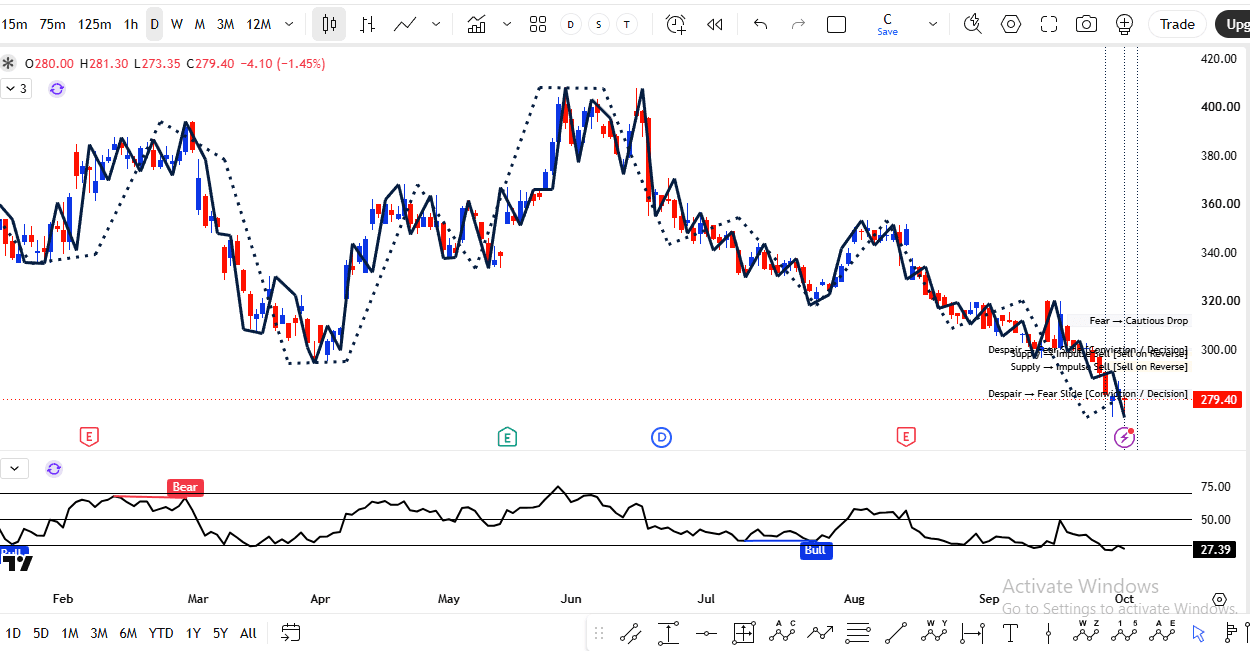The height and width of the screenshot is (651, 1250).
Task: Open the layout setup square icon
Action: pyautogui.click(x=836, y=24)
